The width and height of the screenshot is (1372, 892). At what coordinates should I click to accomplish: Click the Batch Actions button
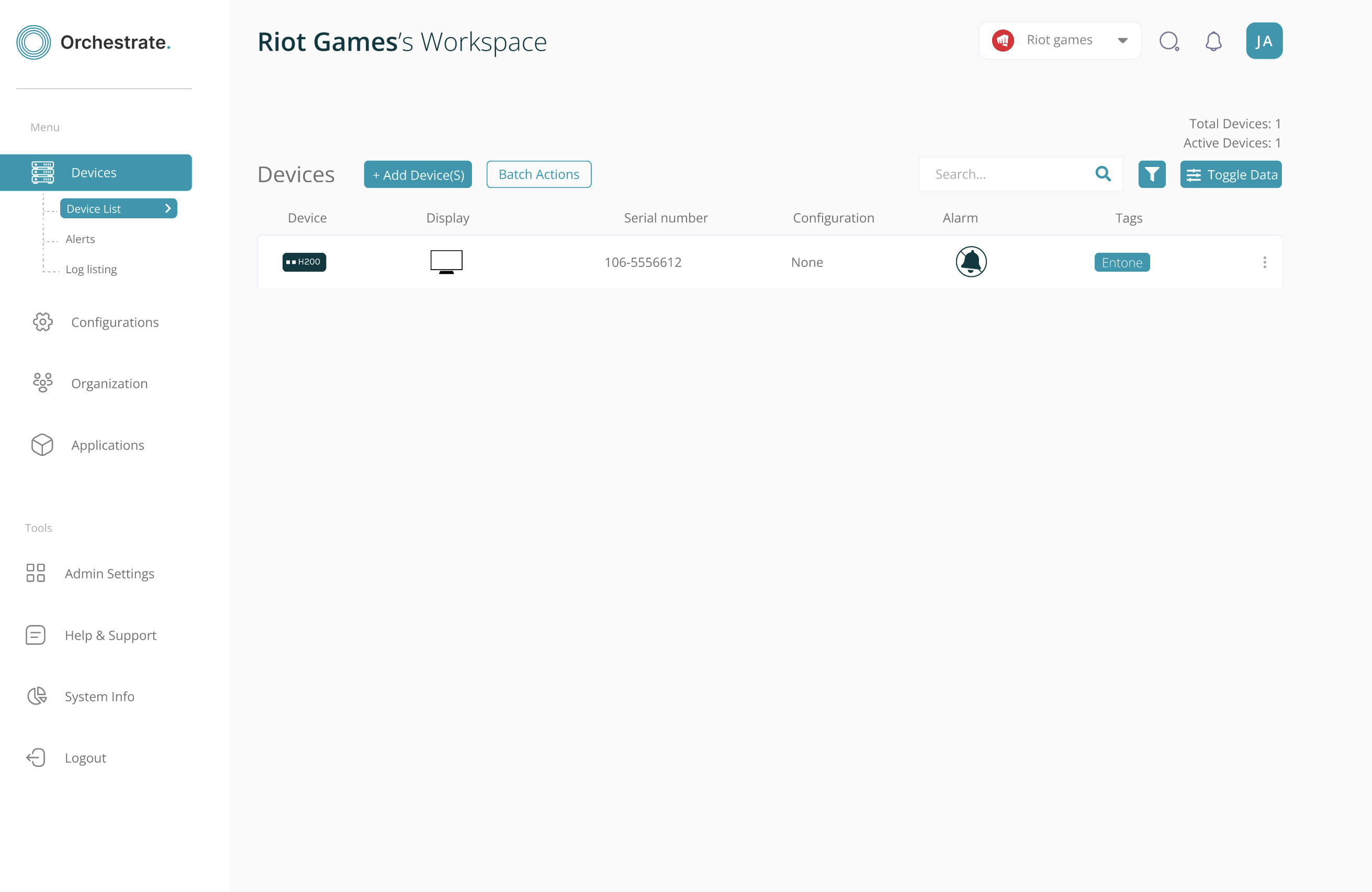[538, 174]
